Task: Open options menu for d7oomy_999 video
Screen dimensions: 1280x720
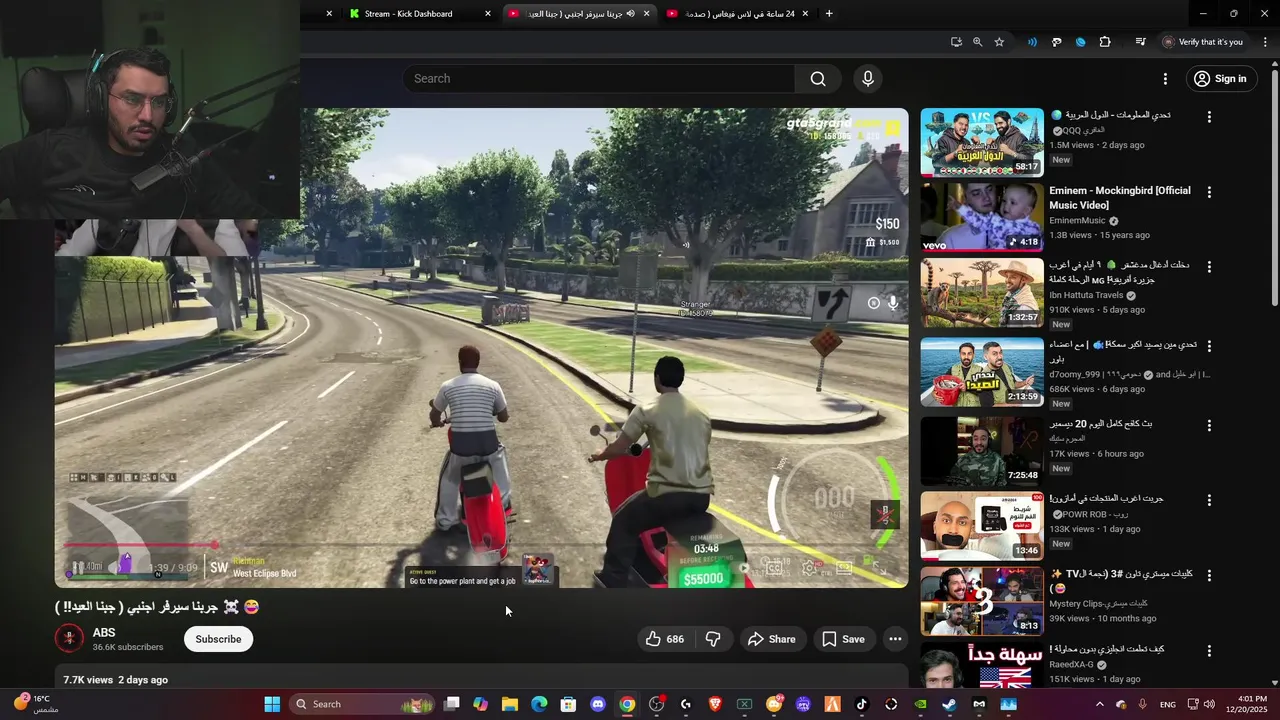Action: click(x=1209, y=346)
